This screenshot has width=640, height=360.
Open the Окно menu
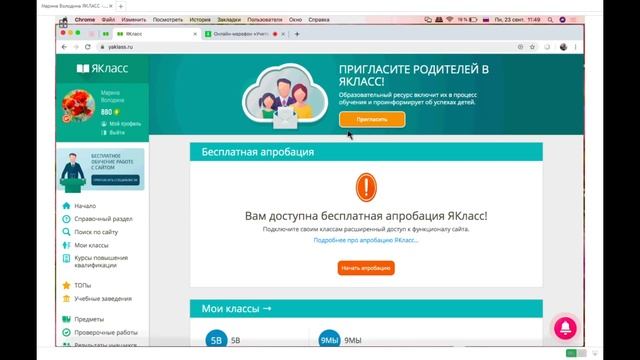click(295, 20)
